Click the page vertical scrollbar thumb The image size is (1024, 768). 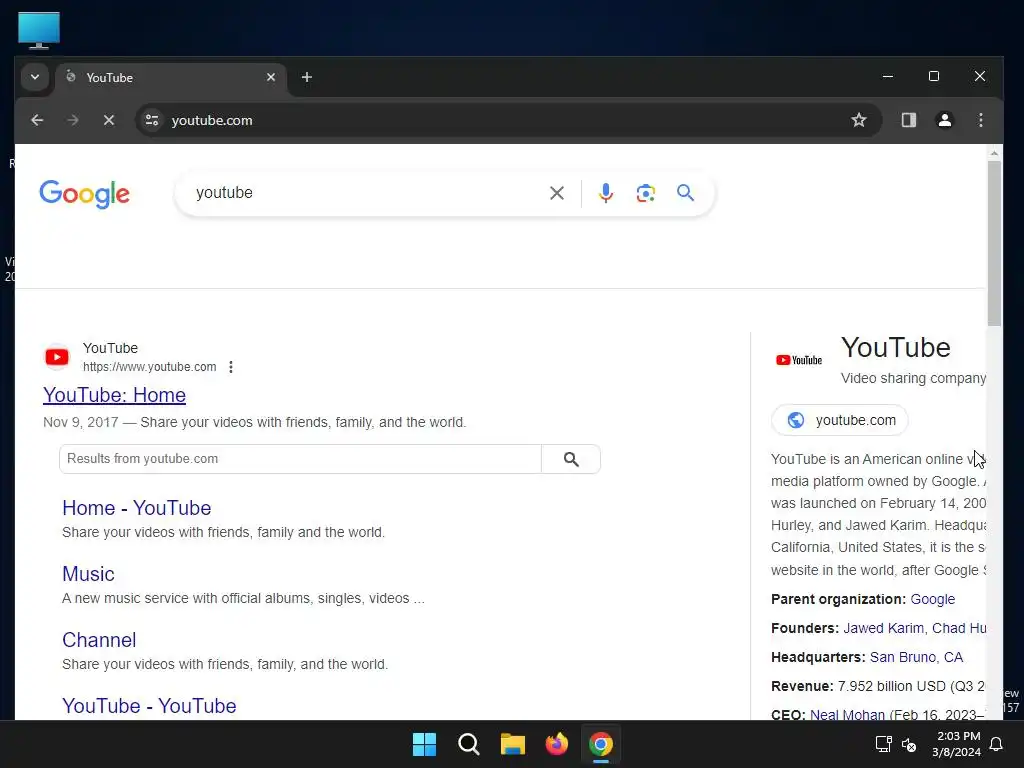(x=994, y=243)
